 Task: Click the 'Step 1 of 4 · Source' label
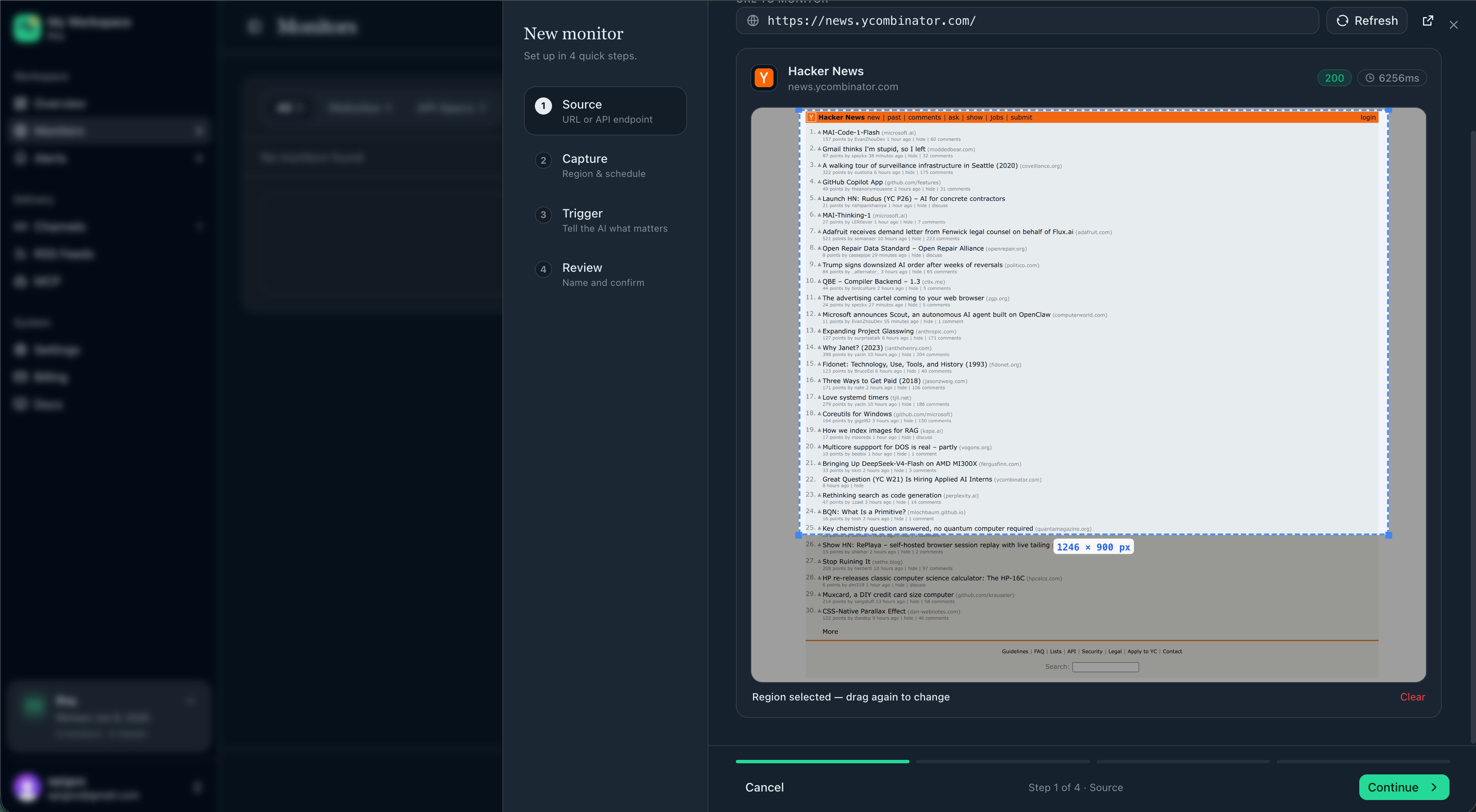click(x=1075, y=787)
